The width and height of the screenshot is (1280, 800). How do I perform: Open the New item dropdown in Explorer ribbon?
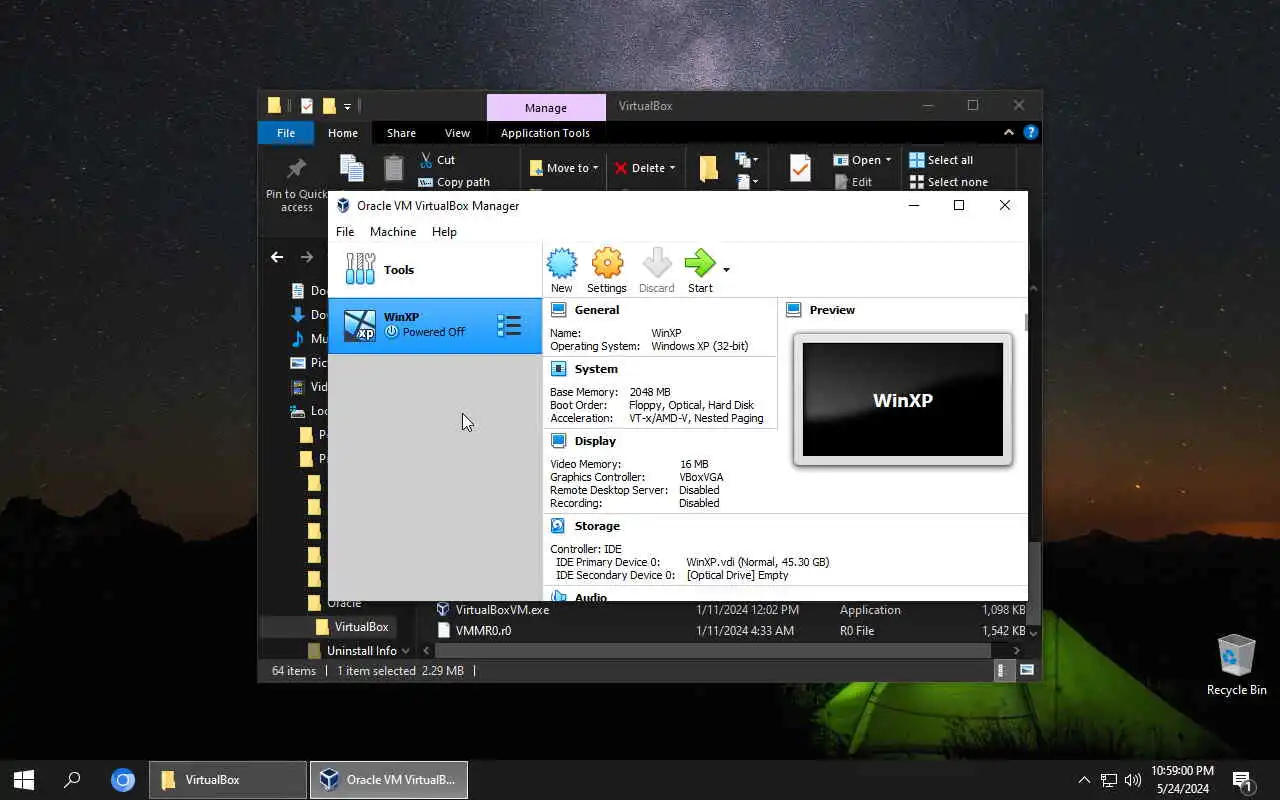(747, 160)
